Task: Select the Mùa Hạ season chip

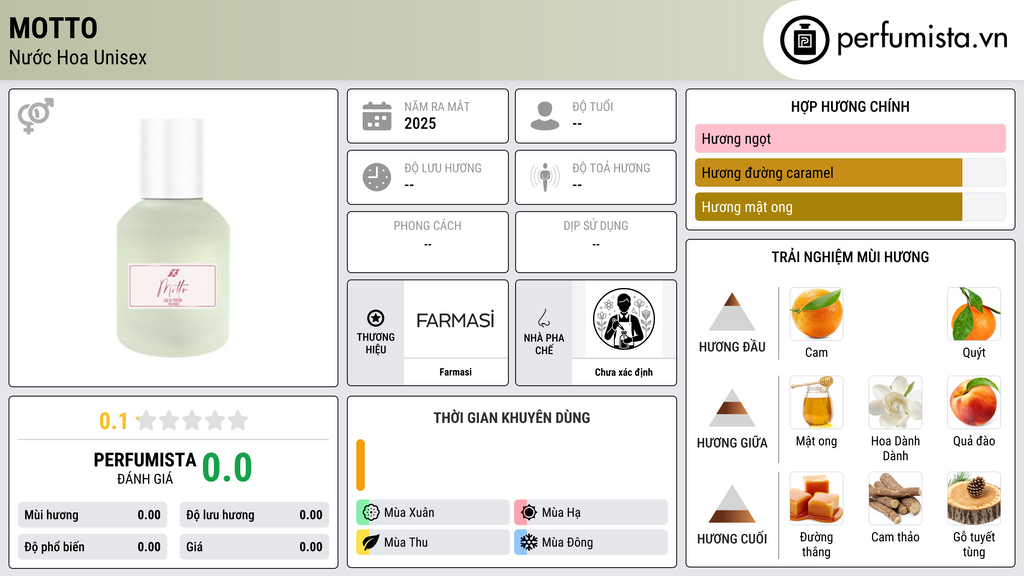Action: point(590,513)
